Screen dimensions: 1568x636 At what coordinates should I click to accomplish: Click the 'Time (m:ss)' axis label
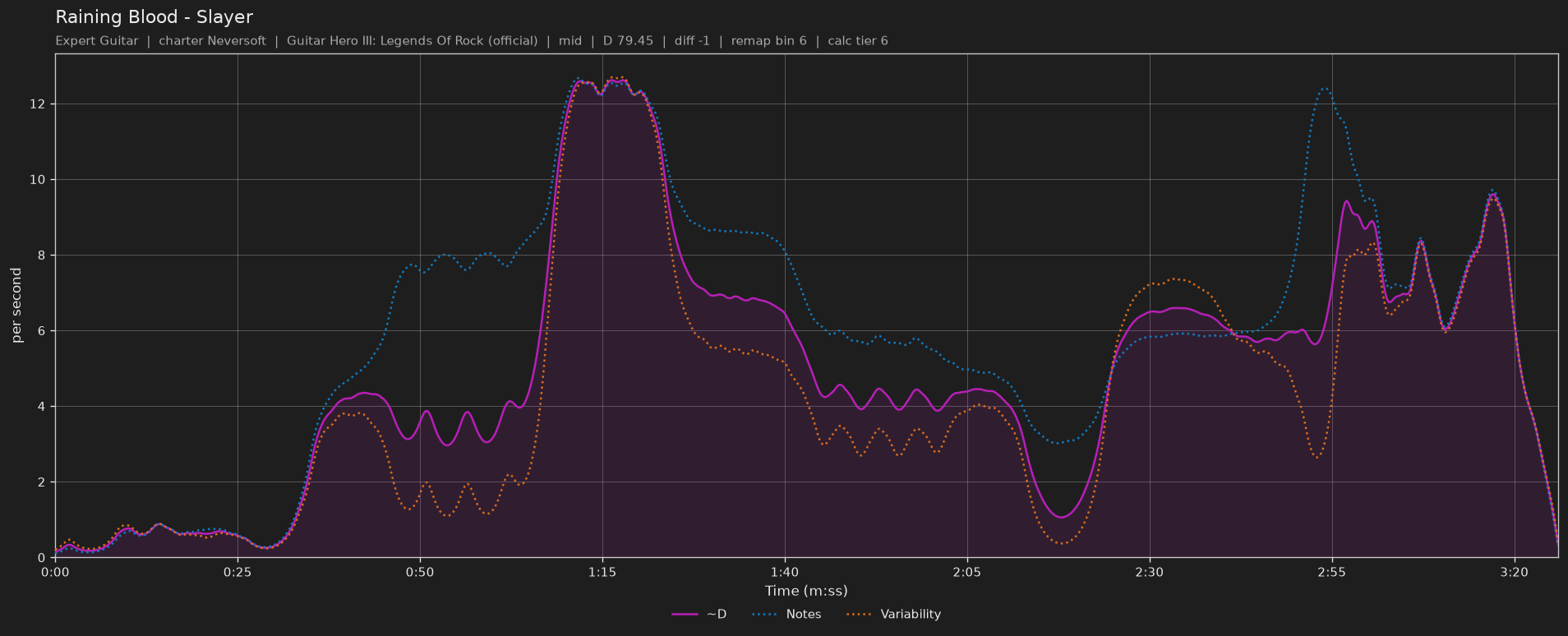(x=806, y=591)
